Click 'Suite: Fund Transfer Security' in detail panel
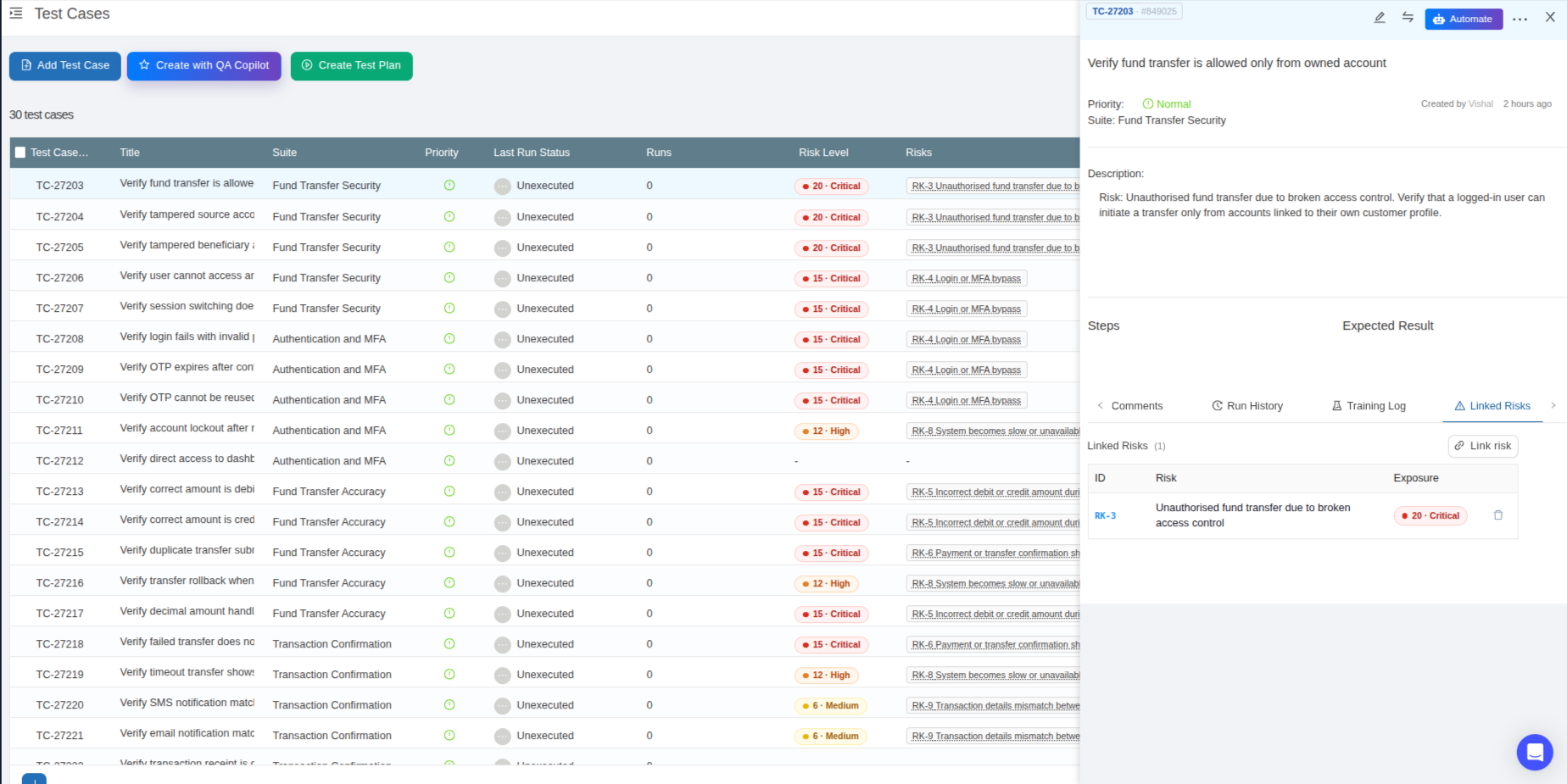Image resolution: width=1567 pixels, height=784 pixels. pos(1157,120)
